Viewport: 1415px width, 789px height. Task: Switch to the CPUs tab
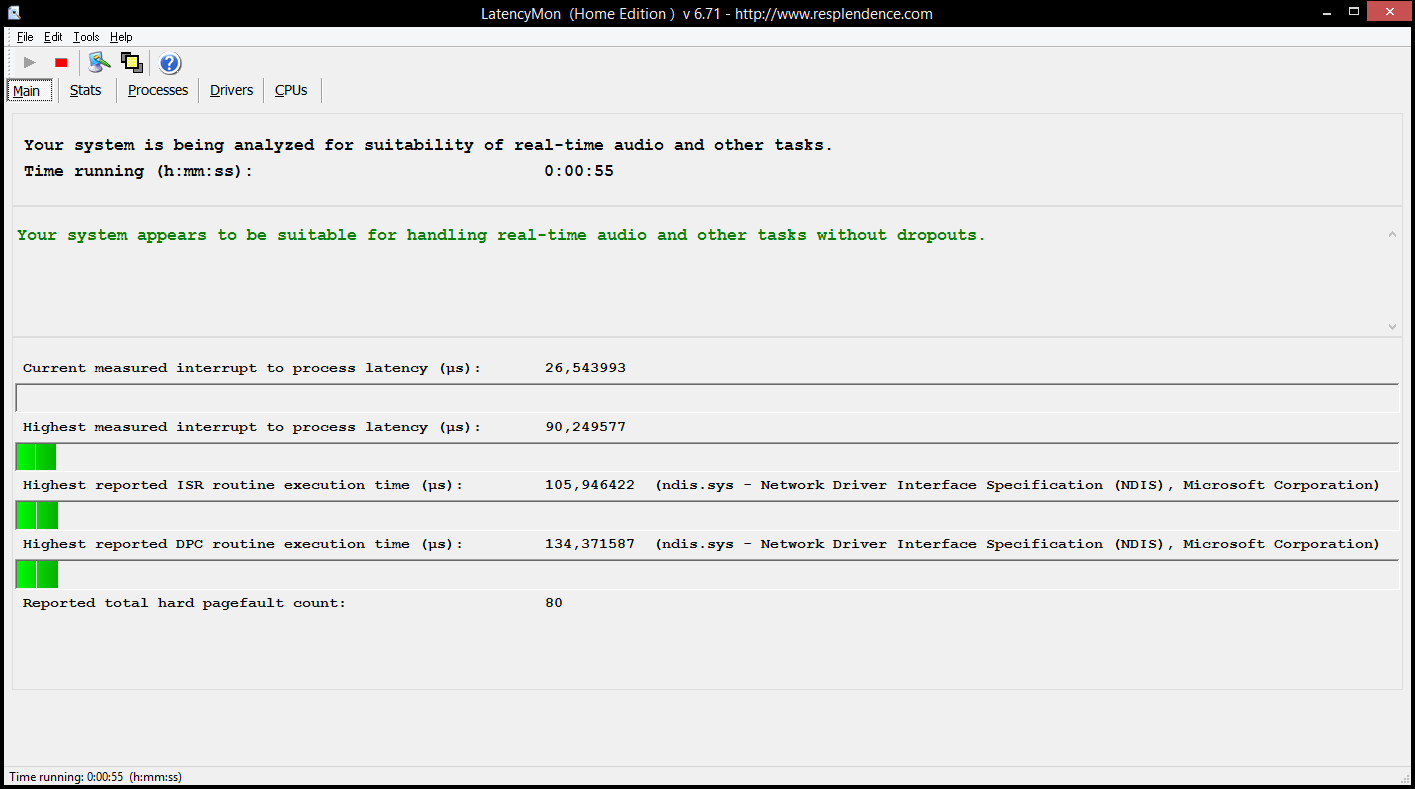pos(291,90)
